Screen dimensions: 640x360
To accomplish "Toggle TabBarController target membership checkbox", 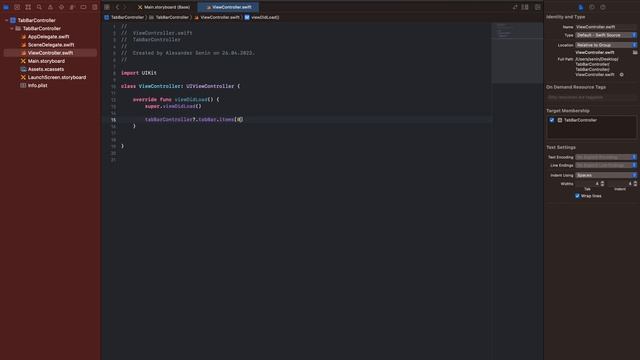I will [552, 120].
